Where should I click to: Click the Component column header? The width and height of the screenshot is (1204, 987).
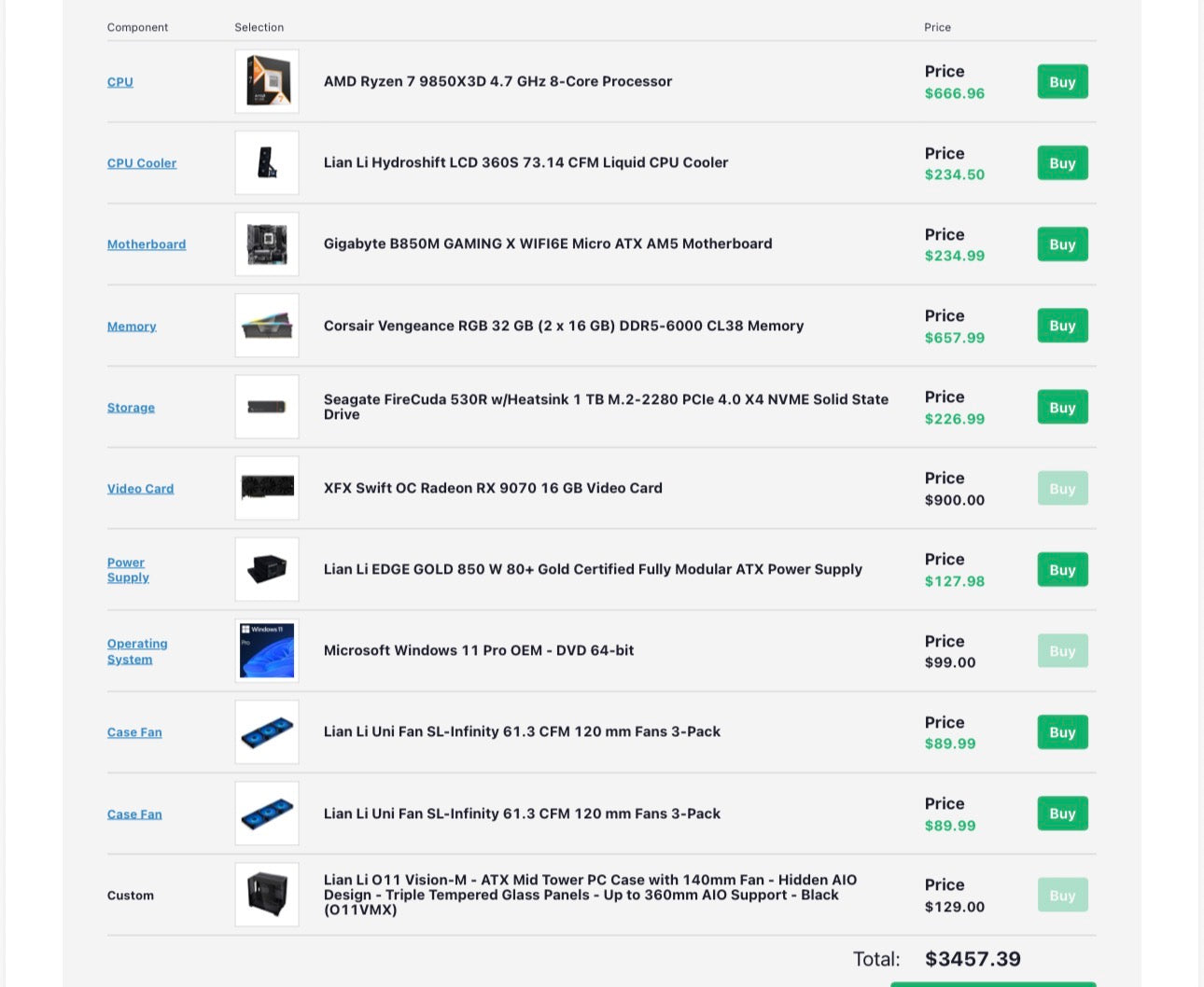coord(137,27)
